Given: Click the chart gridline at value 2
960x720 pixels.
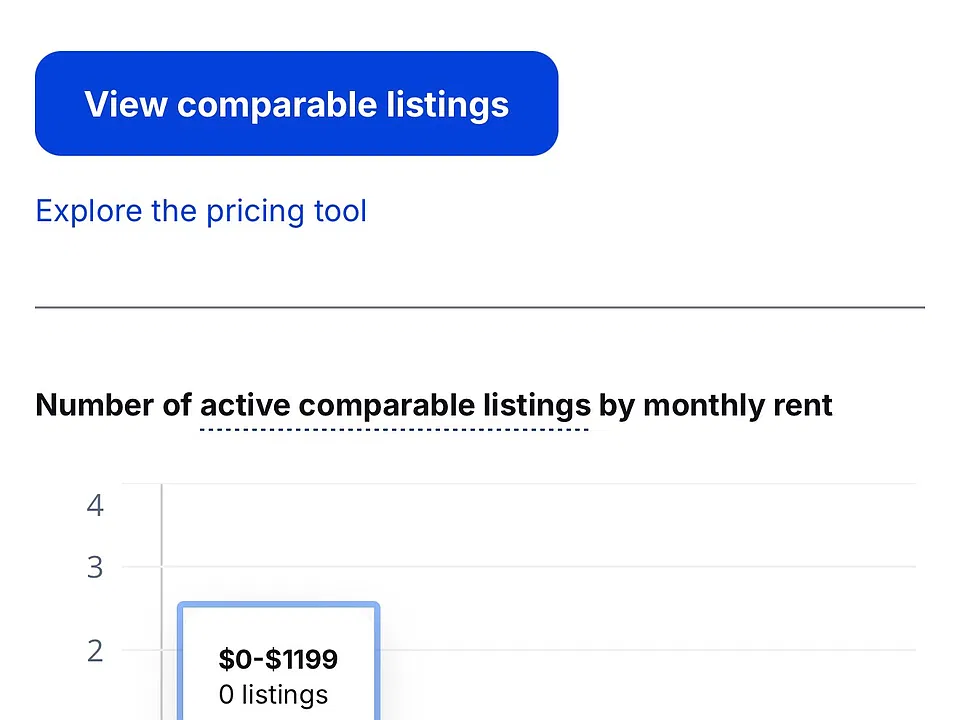Looking at the screenshot, I should pyautogui.click(x=648, y=650).
